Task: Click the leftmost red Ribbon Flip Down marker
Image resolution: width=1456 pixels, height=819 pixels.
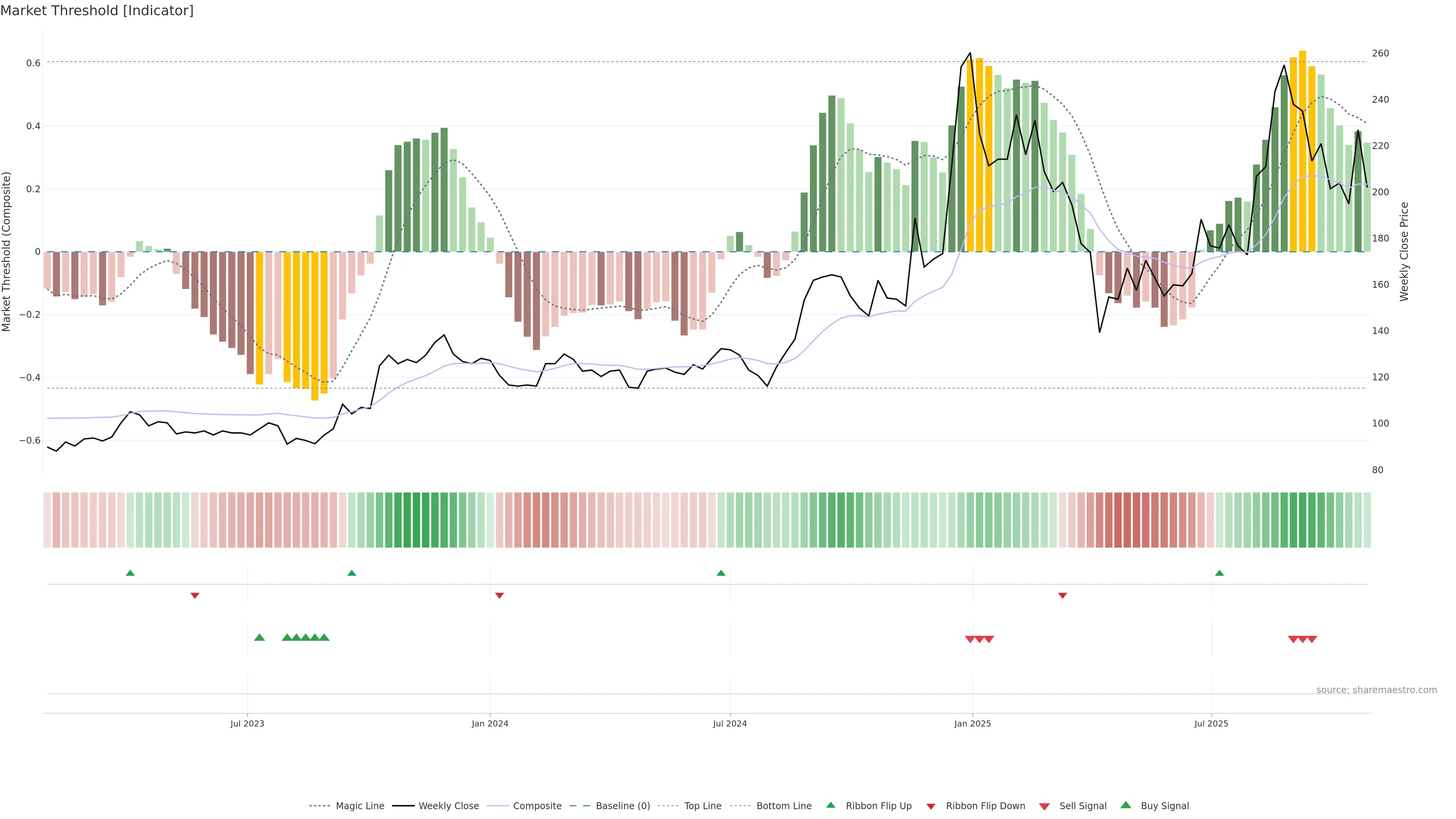Action: (195, 595)
